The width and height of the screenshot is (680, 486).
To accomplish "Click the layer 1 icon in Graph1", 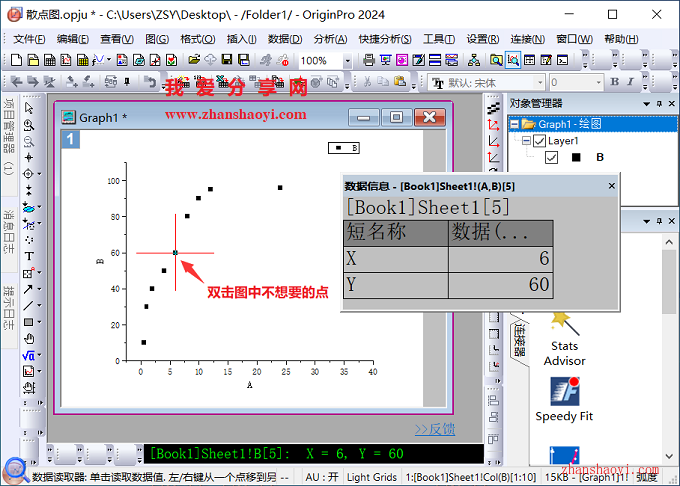I will coord(70,139).
